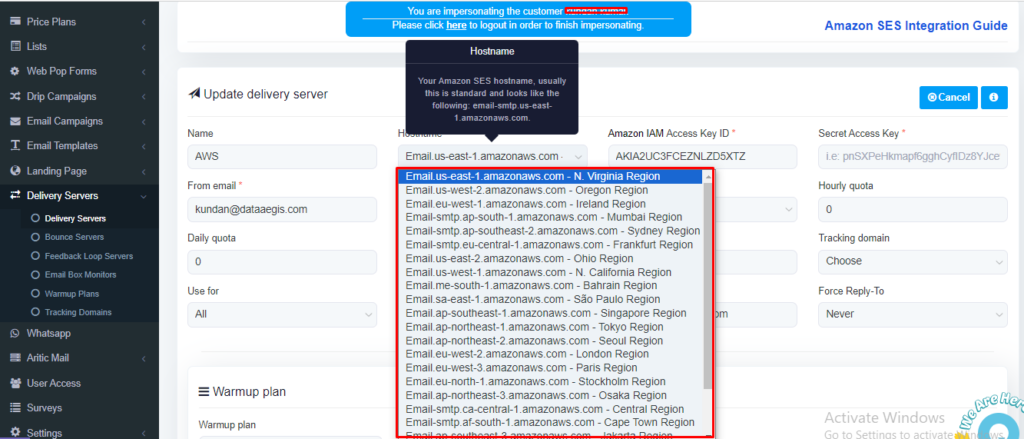Click the Price Plans card icon
Screen dimensions: 1024x439
tap(15, 22)
